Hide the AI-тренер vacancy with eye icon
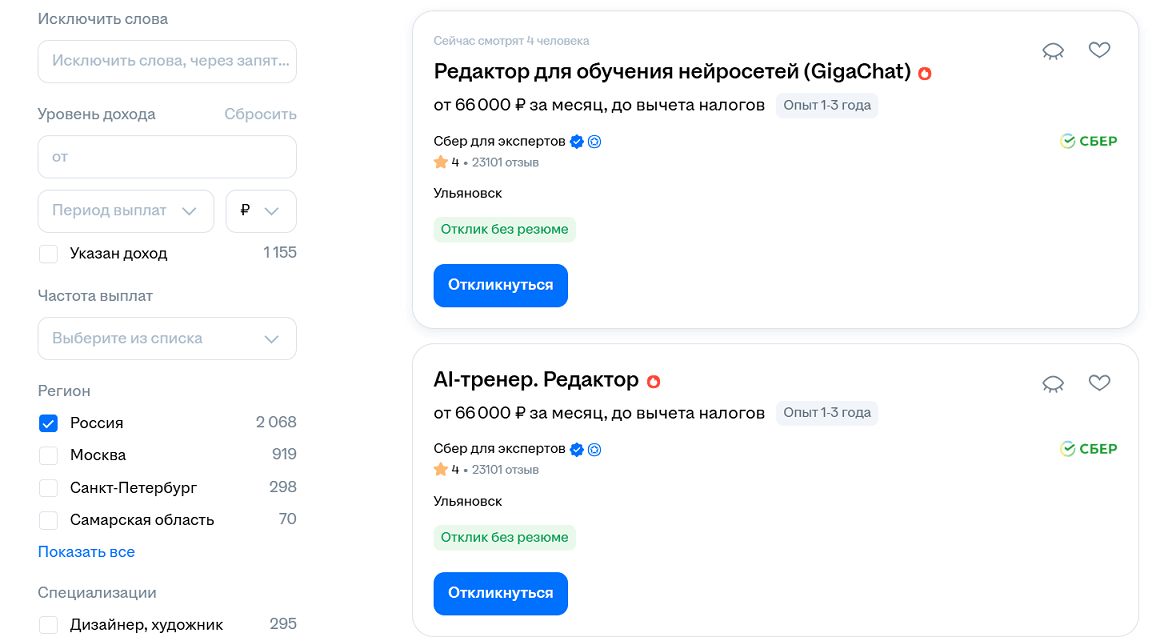The width and height of the screenshot is (1164, 637). (1053, 383)
